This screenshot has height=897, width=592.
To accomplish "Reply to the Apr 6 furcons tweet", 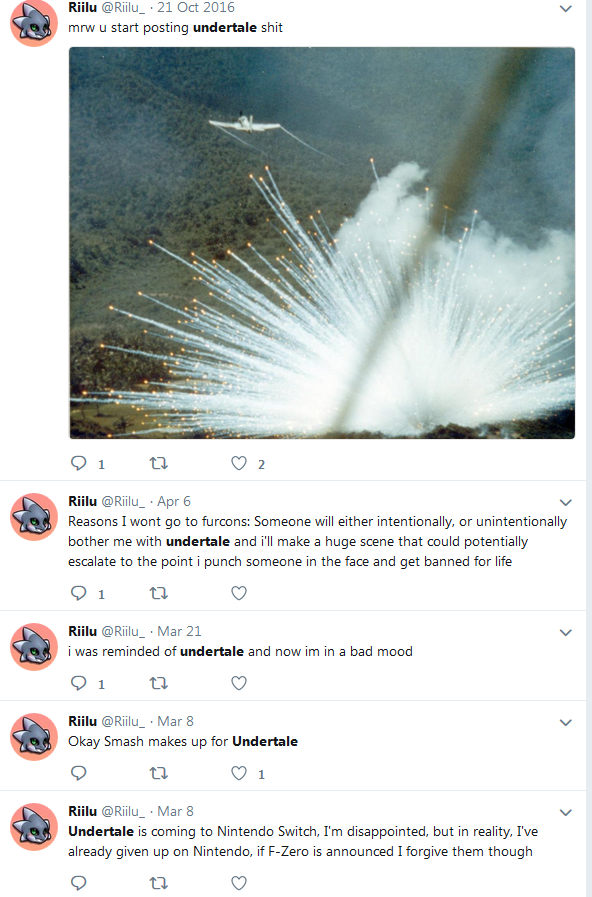I will tap(78, 593).
